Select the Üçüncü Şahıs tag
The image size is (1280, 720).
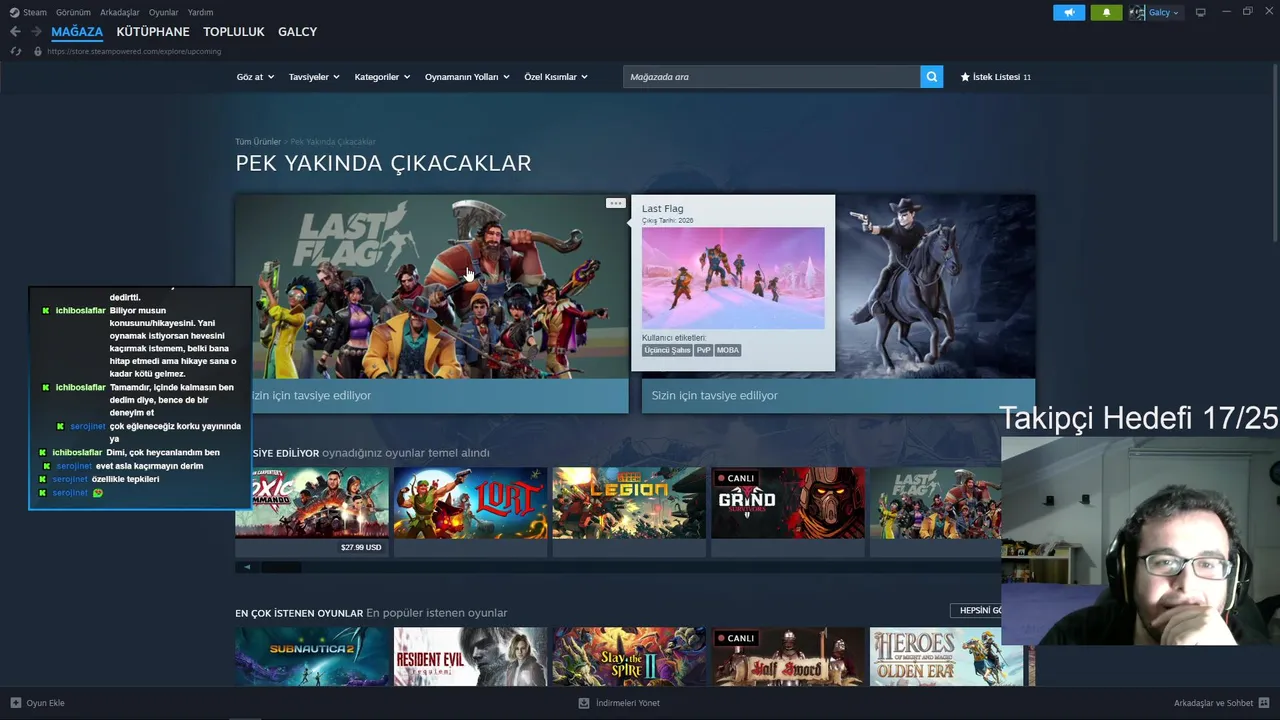coord(667,350)
